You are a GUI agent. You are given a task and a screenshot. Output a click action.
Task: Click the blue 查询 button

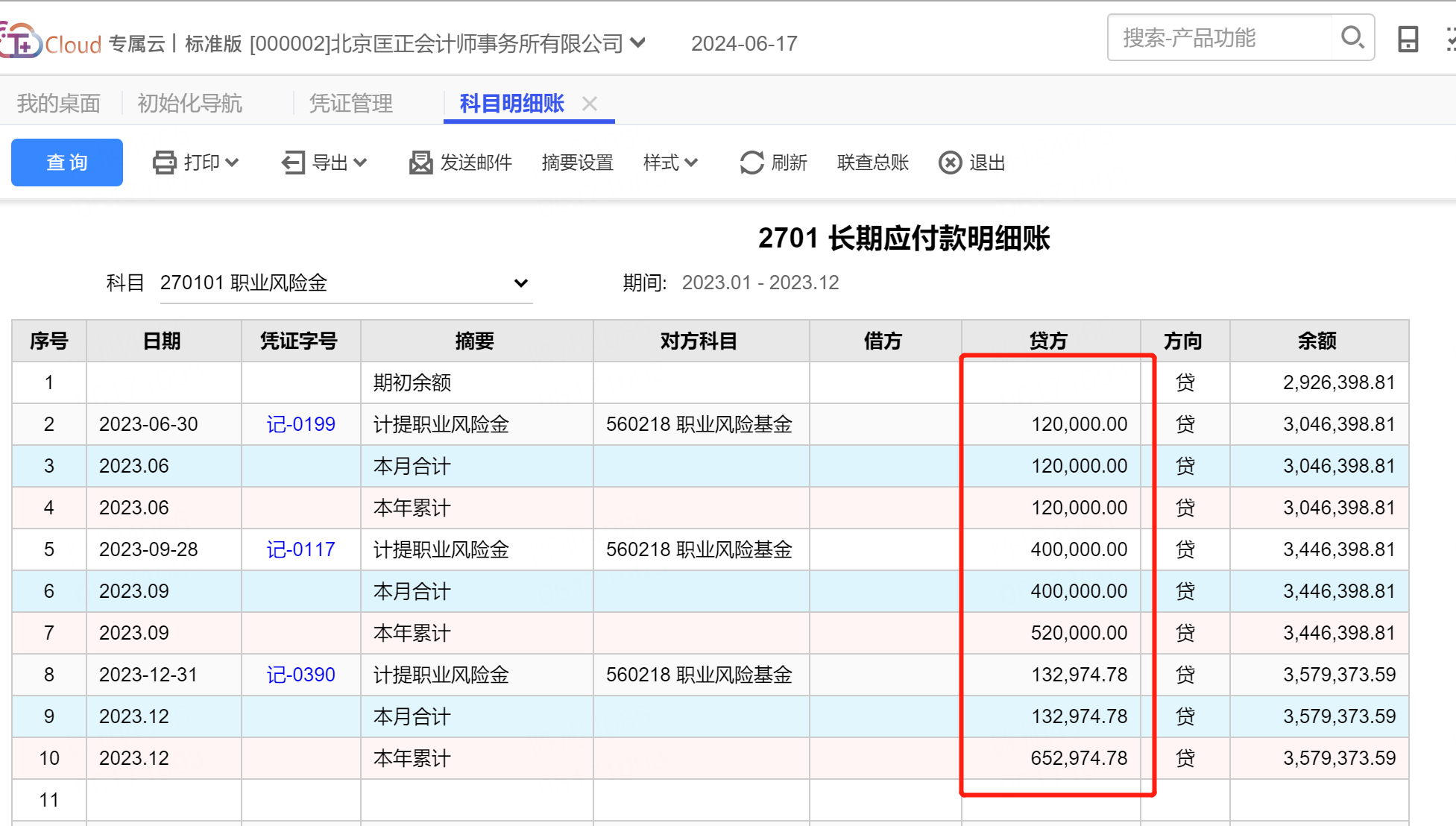tap(67, 163)
